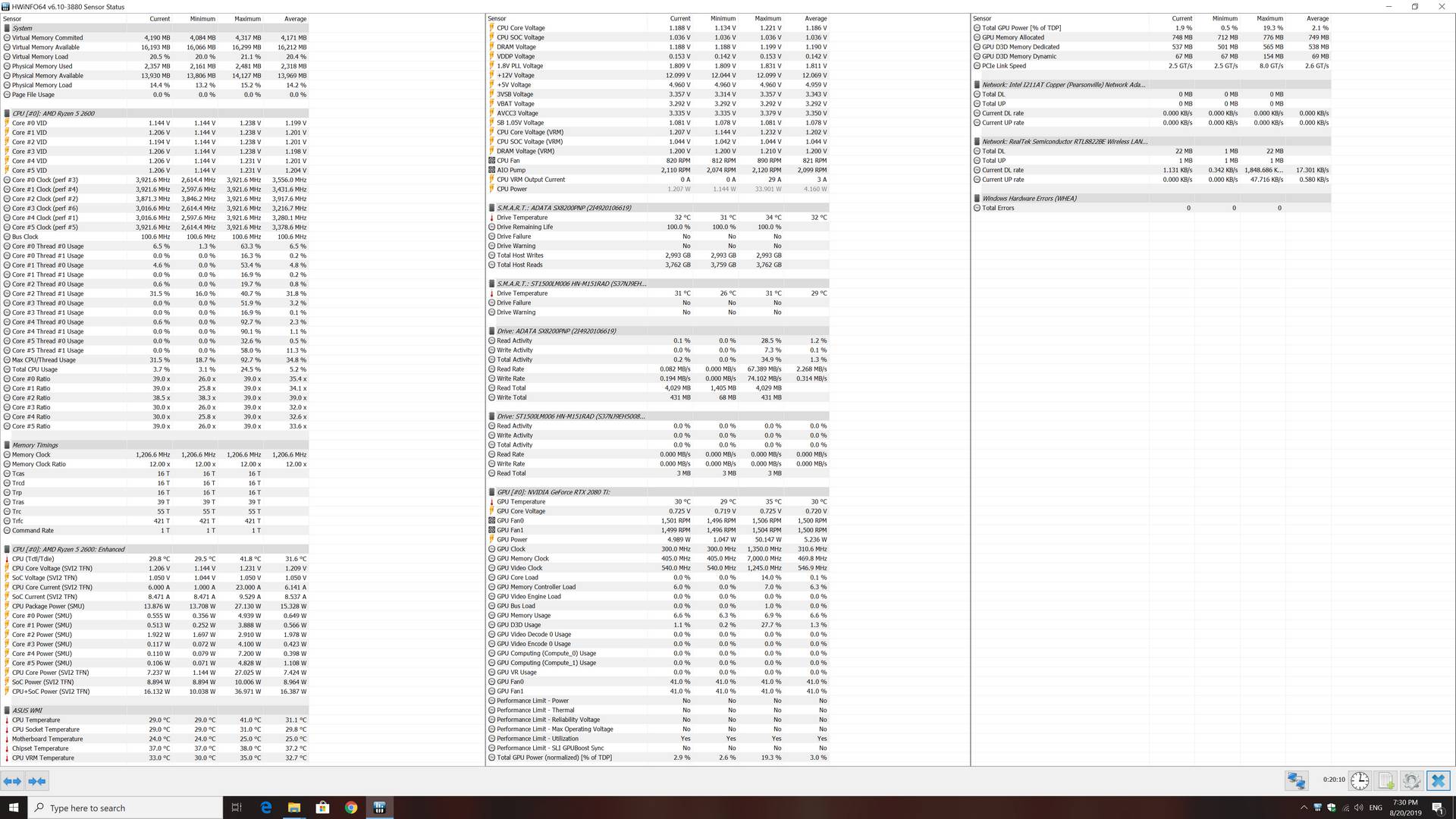Screen dimensions: 1456x819
Task: Select Motherboard Temperature row
Action: (155, 739)
